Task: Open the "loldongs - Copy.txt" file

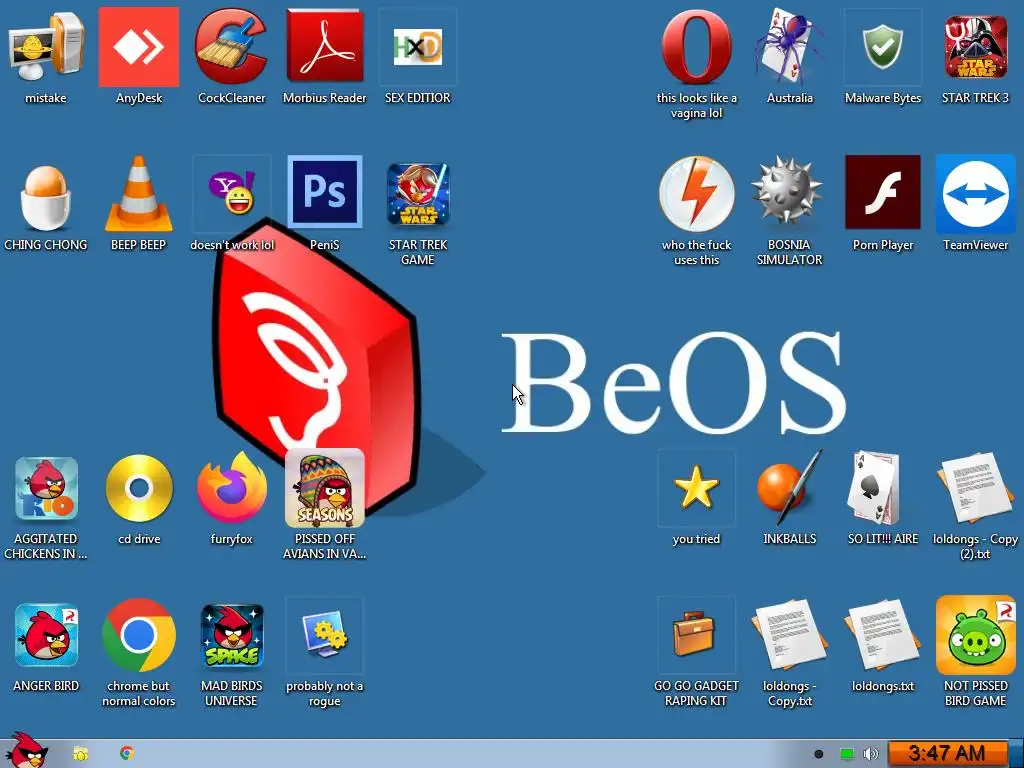Action: pos(789,635)
